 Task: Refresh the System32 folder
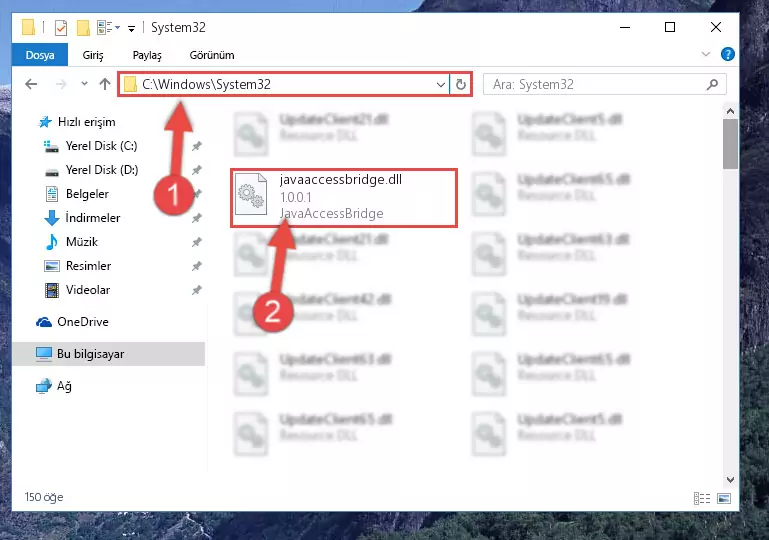pyautogui.click(x=461, y=84)
